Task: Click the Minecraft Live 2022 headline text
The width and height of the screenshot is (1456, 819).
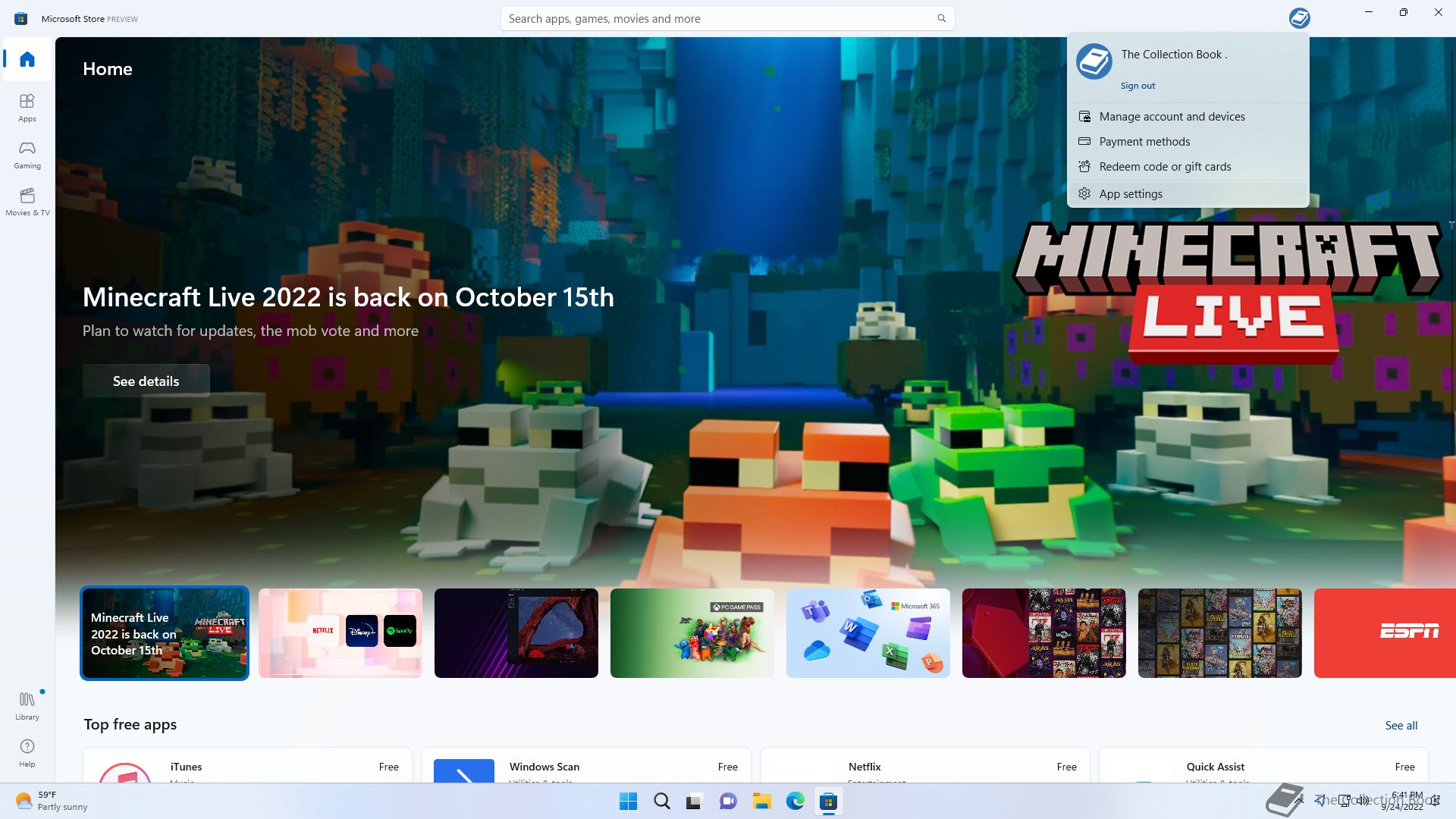Action: [348, 297]
